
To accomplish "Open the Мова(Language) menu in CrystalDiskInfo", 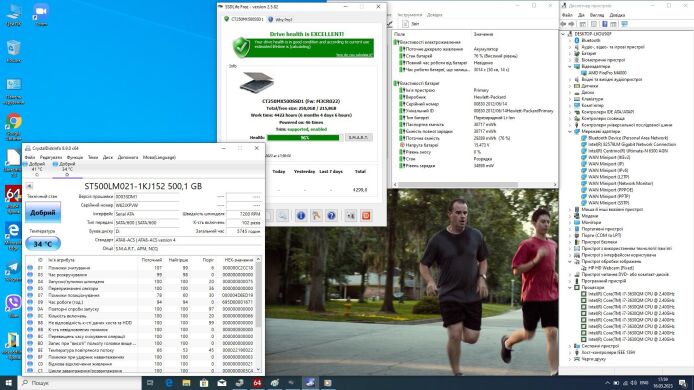I will point(159,157).
